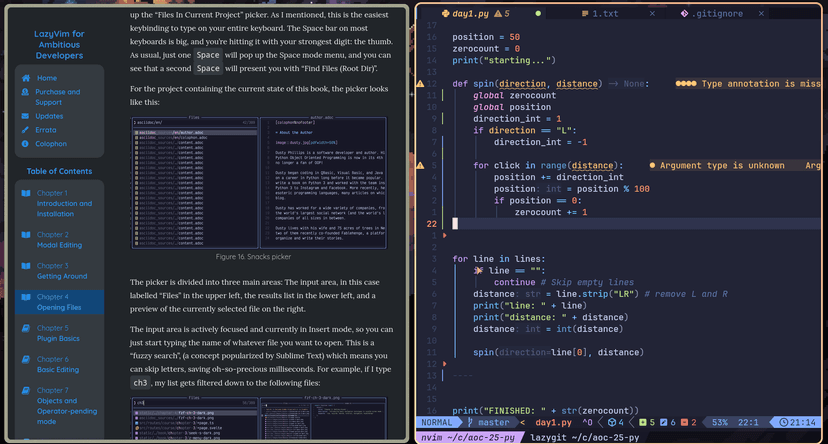Screen dimensions: 828x444
Task: Click the git icon on .gitignore tab
Action: click(684, 14)
